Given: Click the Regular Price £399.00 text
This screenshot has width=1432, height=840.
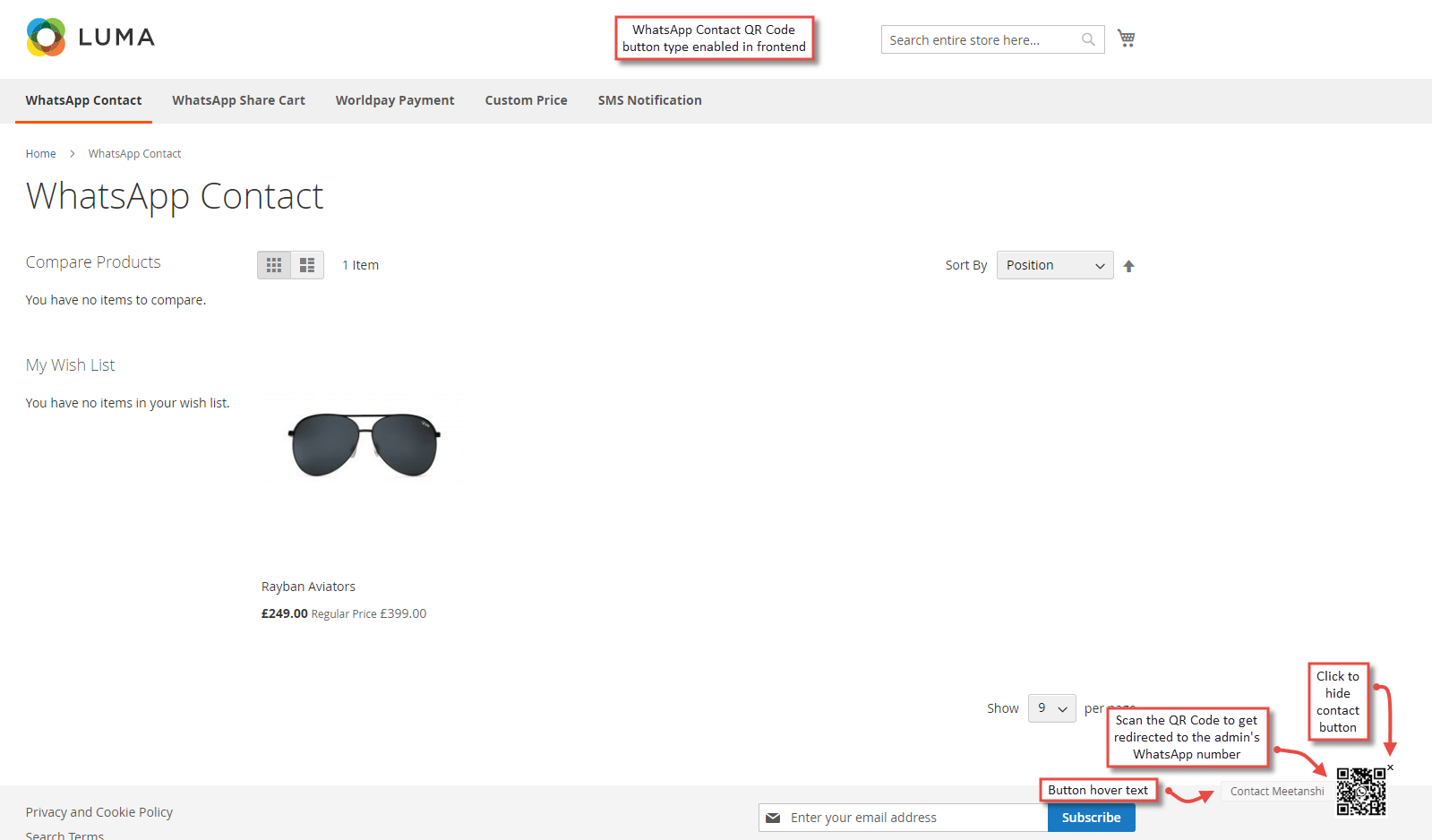Looking at the screenshot, I should [x=369, y=613].
